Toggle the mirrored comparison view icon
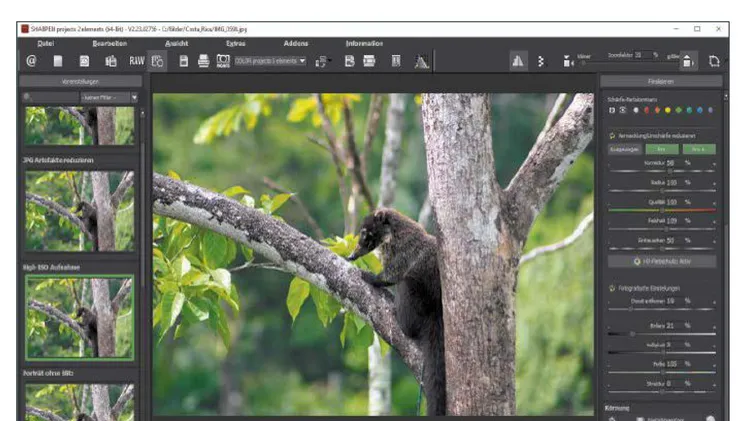This screenshot has width=750, height=421. (x=518, y=61)
